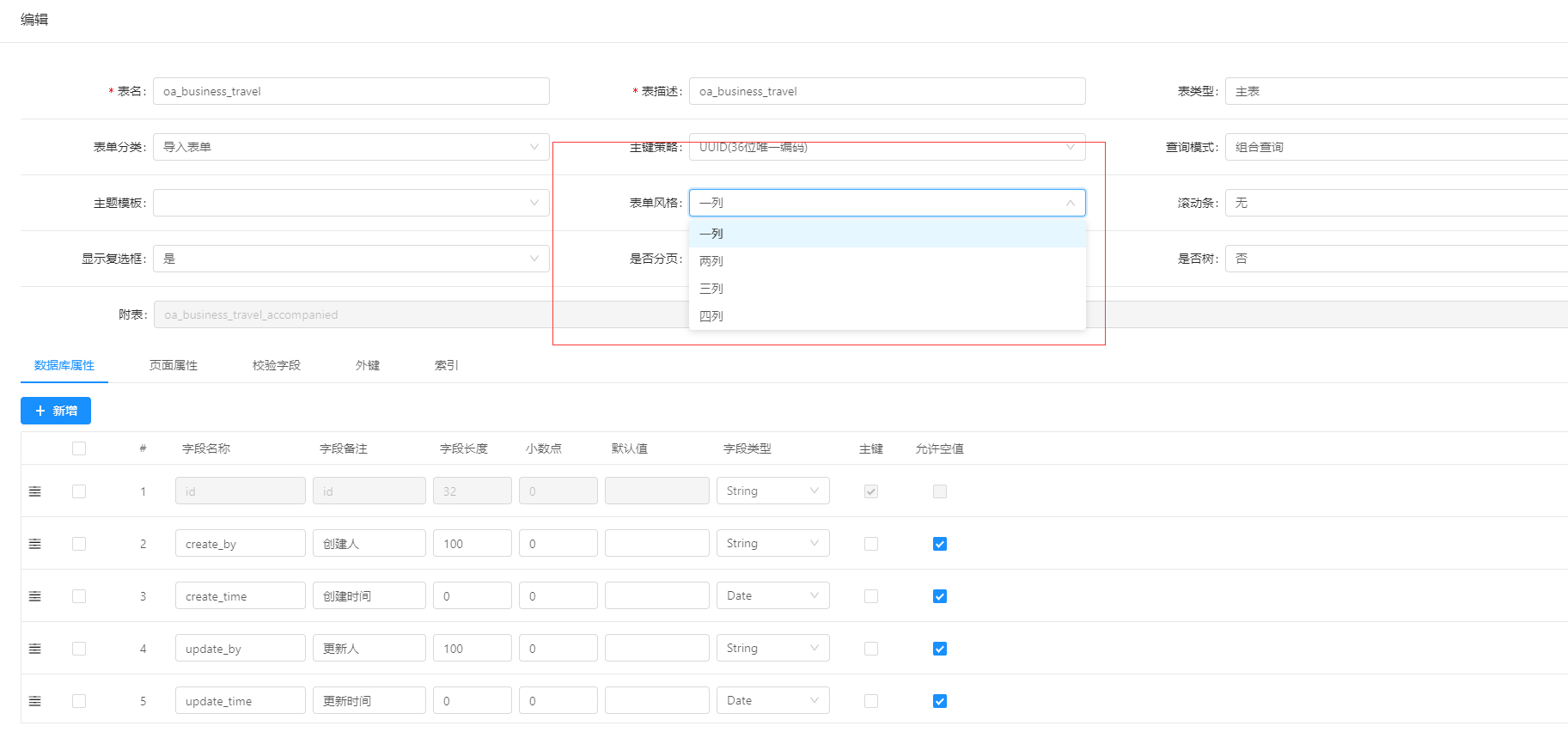Open the 显示复选框 dropdown
Viewport: 1568px width, 738px height.
coord(351,259)
